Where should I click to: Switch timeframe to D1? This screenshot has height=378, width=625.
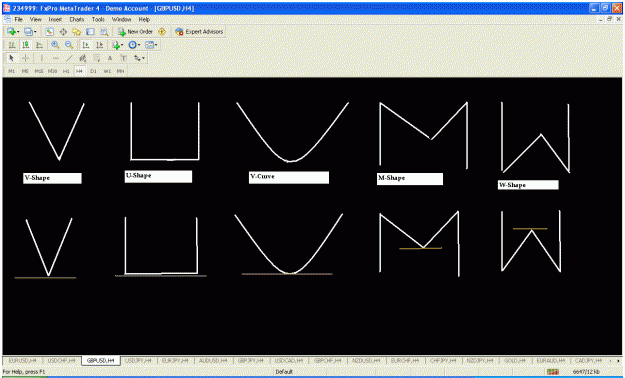tap(93, 71)
